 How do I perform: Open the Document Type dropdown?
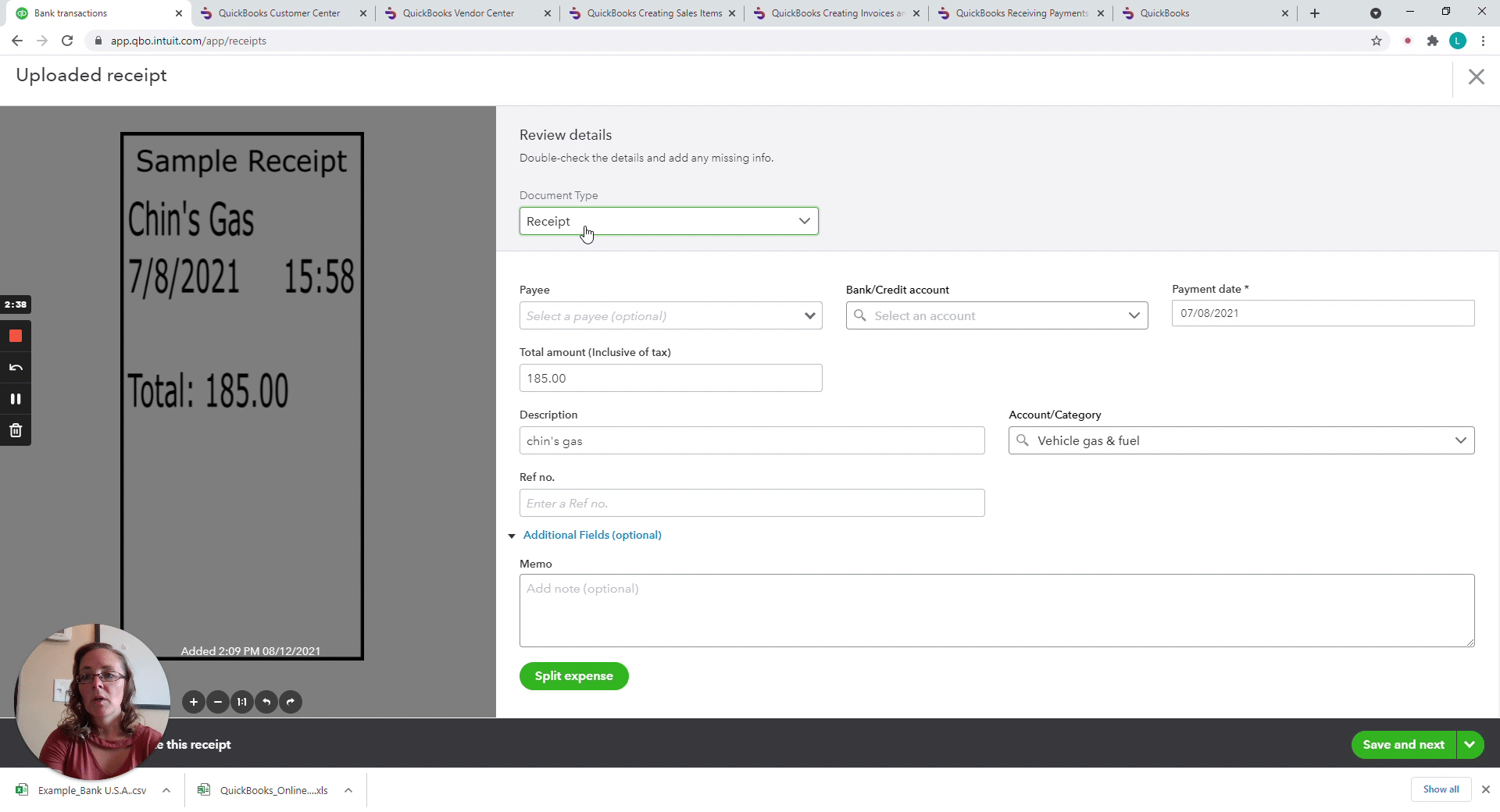[x=669, y=221]
